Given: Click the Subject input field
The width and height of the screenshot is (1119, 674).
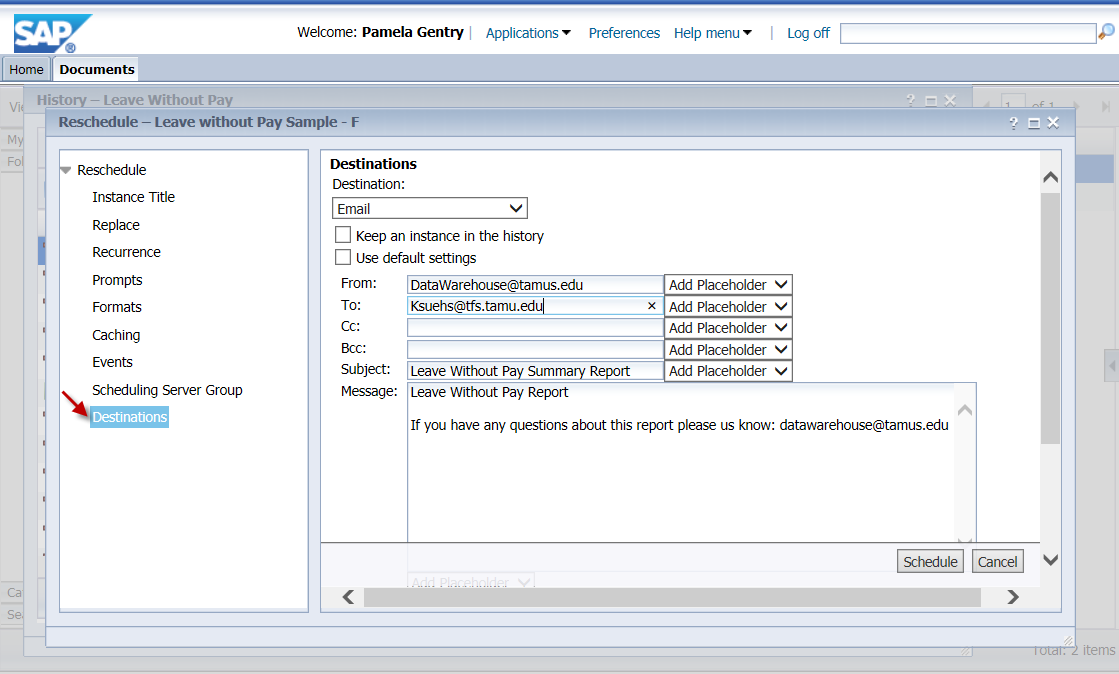Looking at the screenshot, I should (535, 371).
